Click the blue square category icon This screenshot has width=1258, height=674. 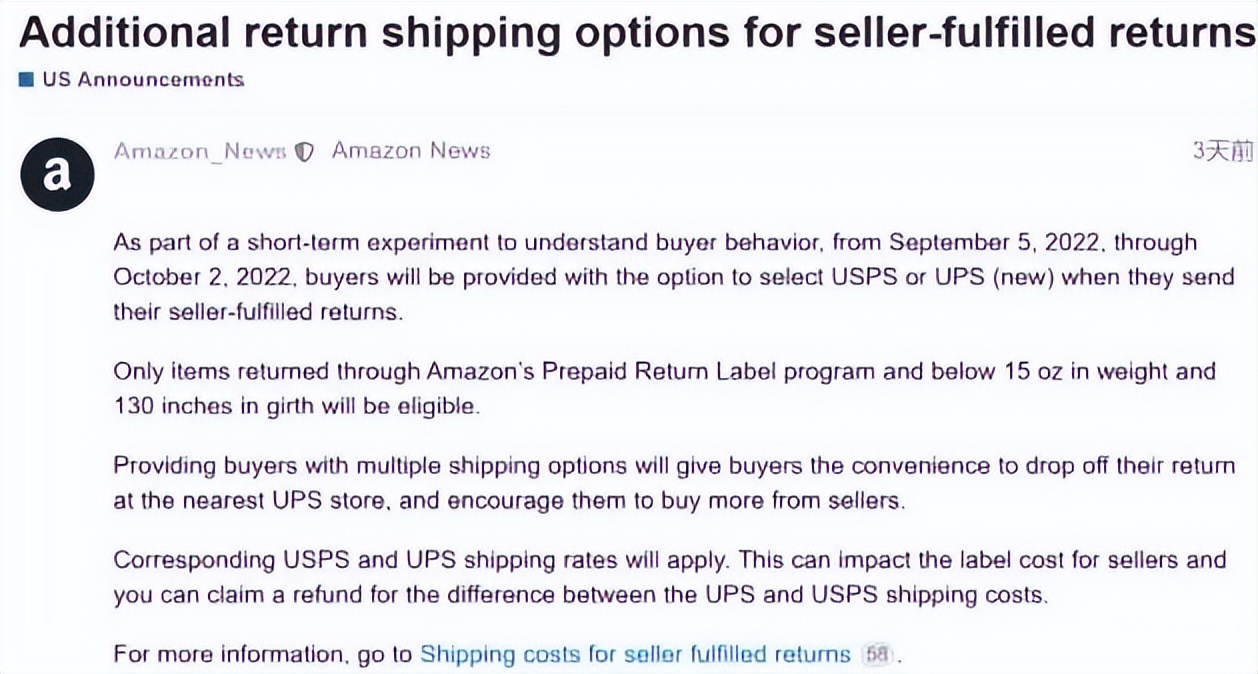tap(27, 79)
